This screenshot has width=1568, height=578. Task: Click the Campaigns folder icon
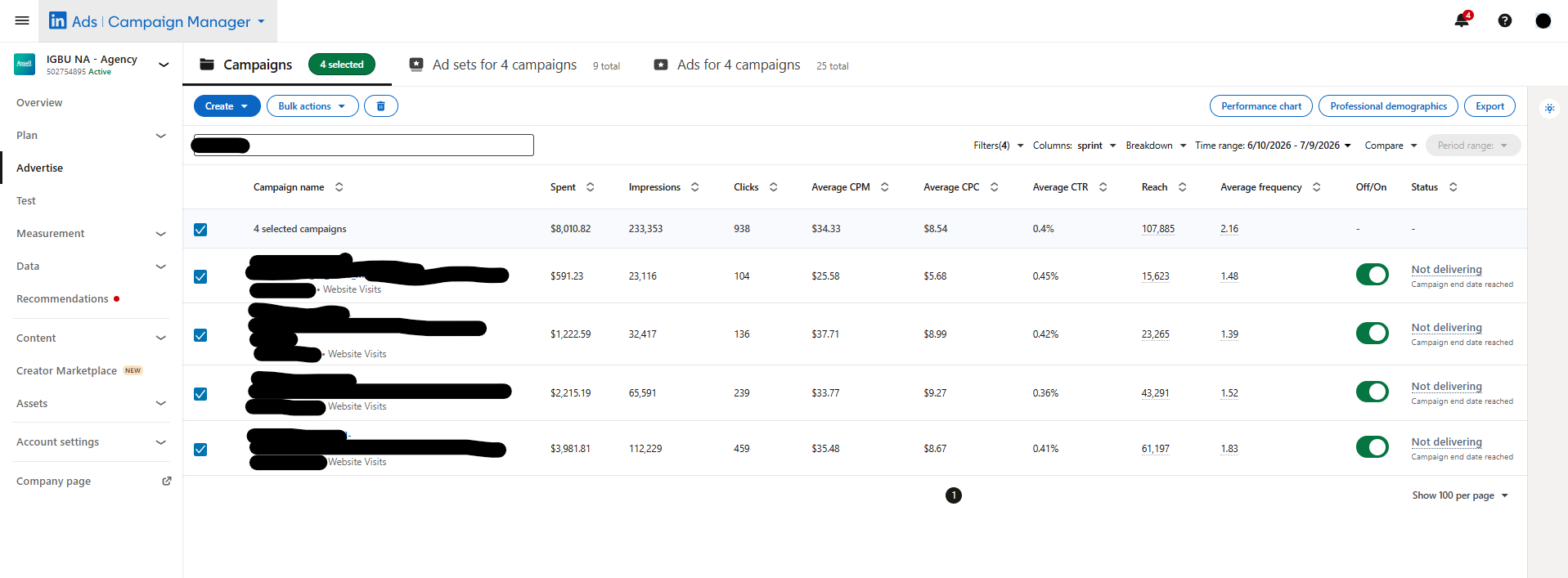[x=207, y=65]
